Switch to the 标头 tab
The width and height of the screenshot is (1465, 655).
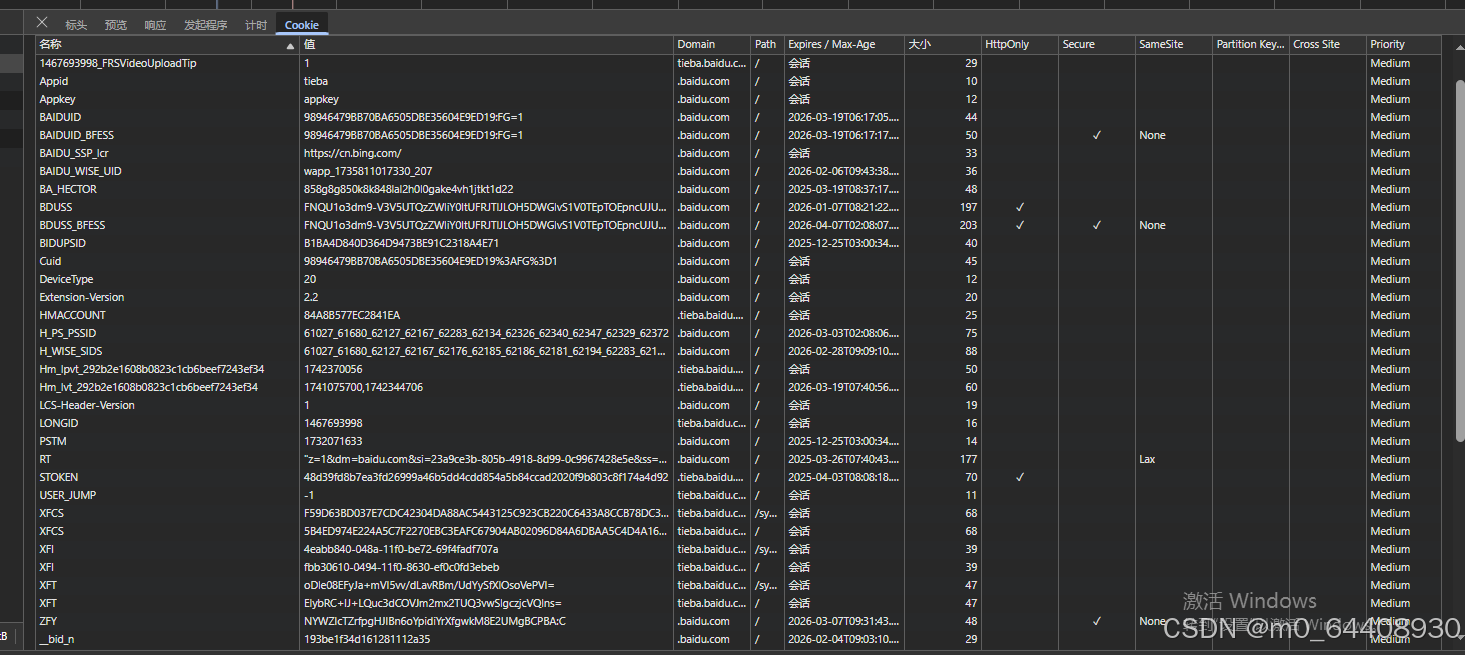coord(76,25)
